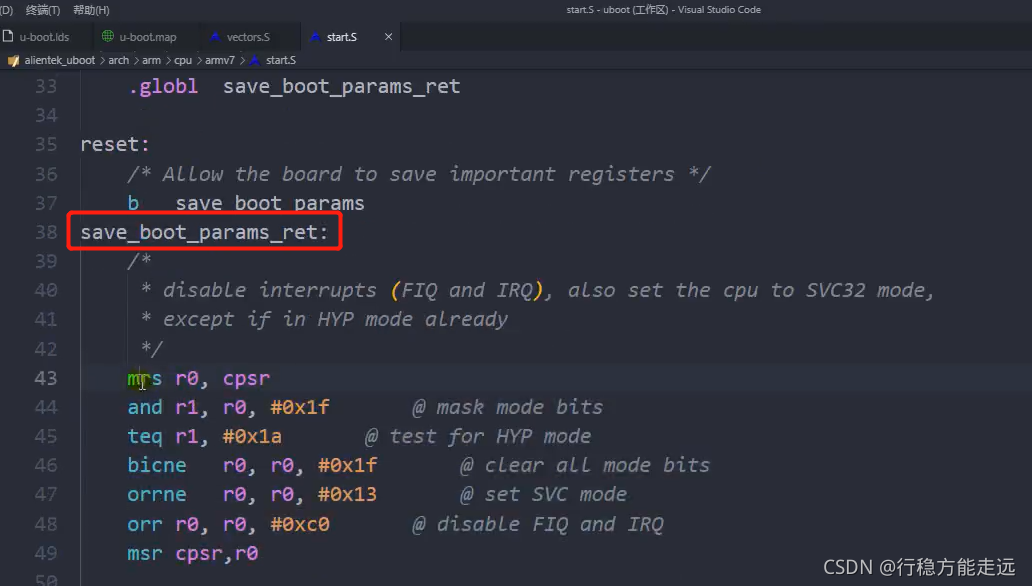Click alientek_uboot breadcrumb folder icon

click(x=13, y=61)
